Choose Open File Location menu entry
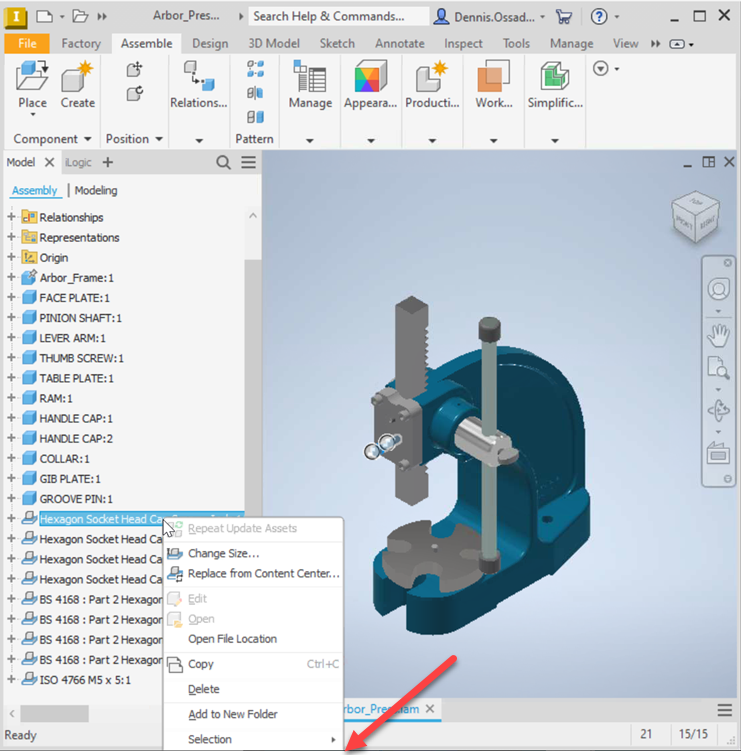 tap(253, 639)
